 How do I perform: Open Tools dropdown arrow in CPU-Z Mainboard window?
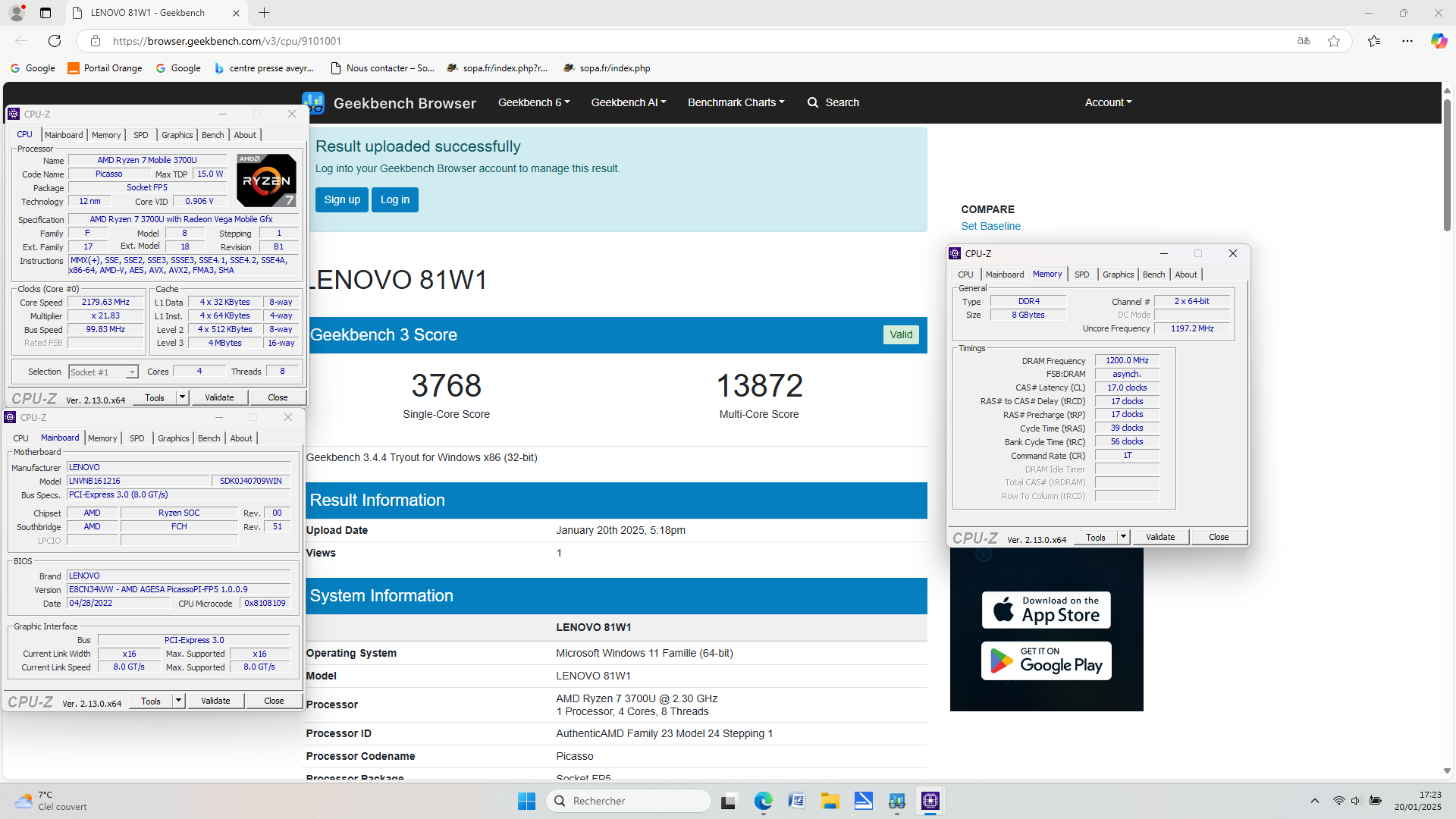coord(178,701)
